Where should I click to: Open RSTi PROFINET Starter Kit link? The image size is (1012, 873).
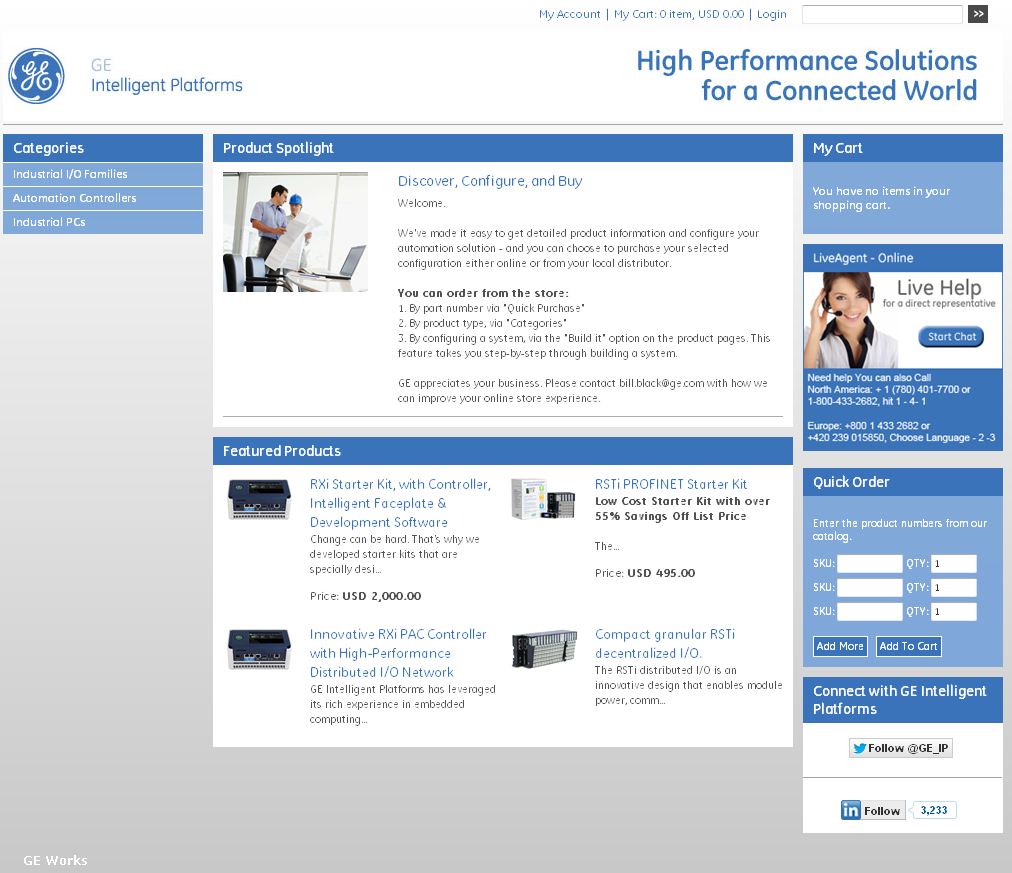click(671, 484)
